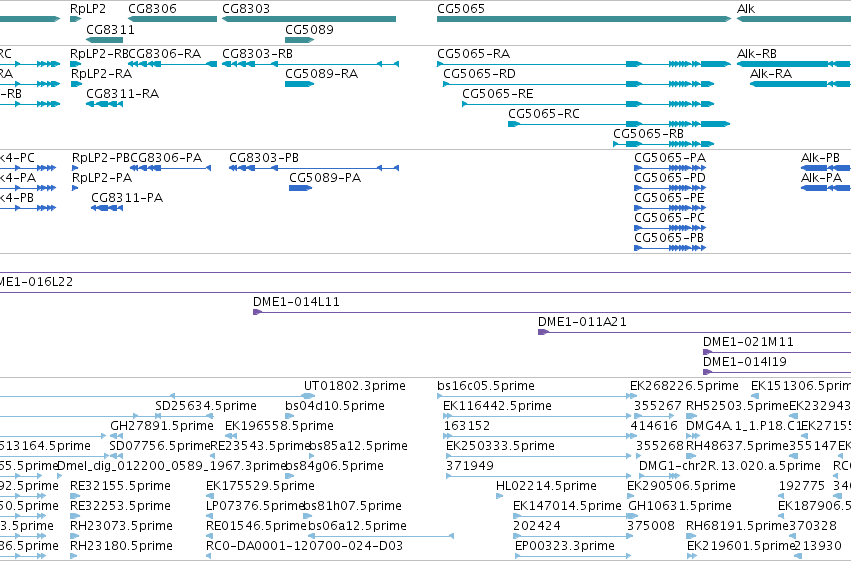Click the DME1-014L11 BAC clone label
This screenshot has height=561, width=851.
[x=296, y=302]
